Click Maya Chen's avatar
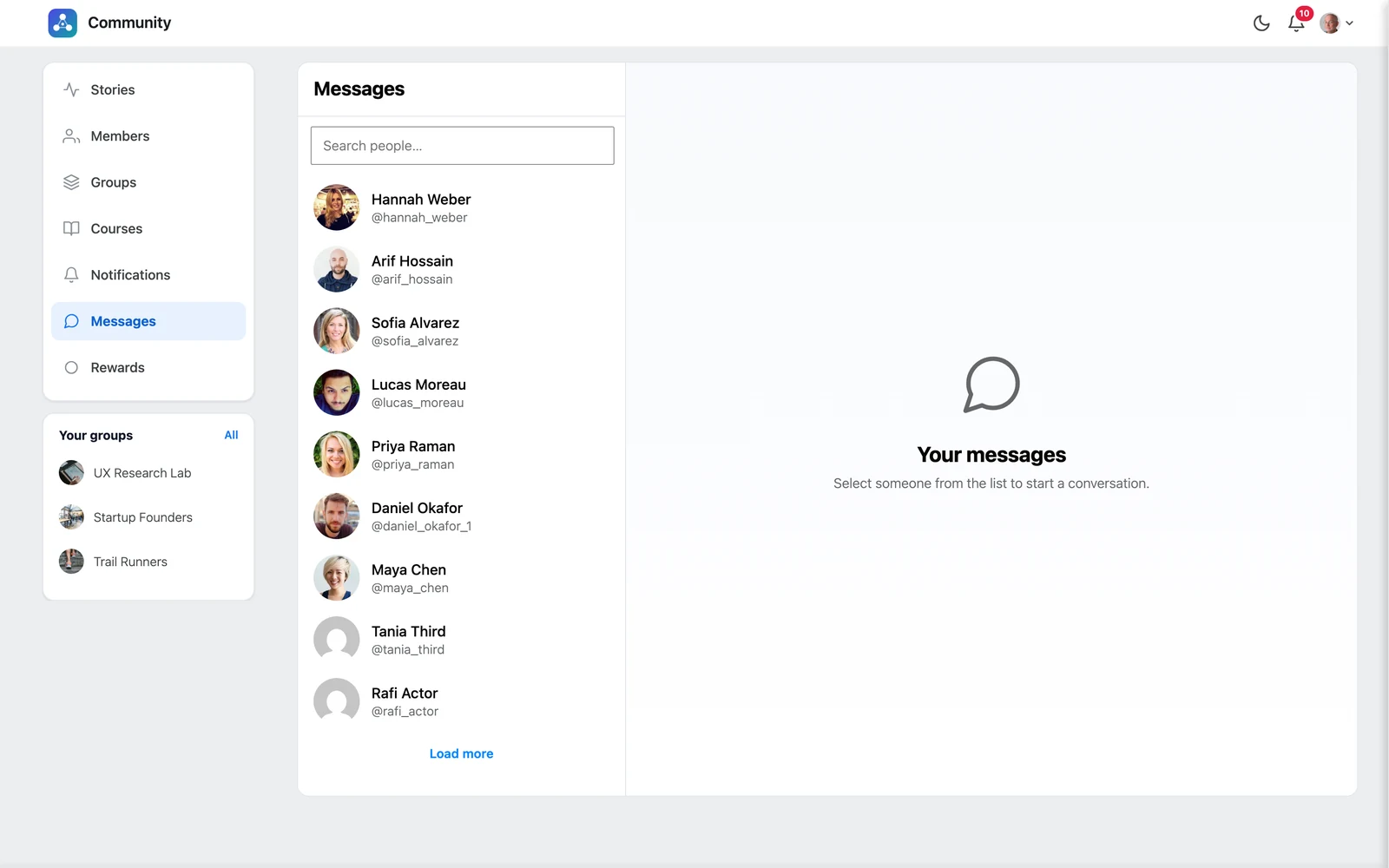The height and width of the screenshot is (868, 1389). [337, 577]
